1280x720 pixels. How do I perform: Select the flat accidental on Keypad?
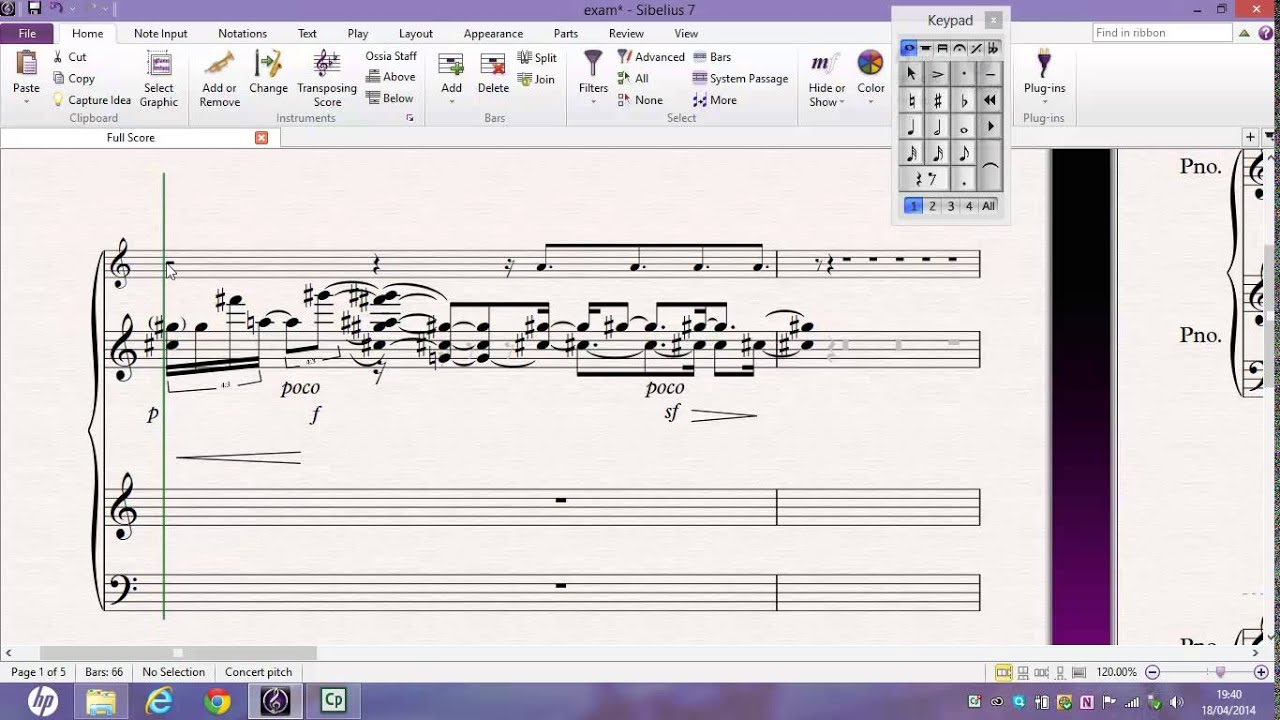(x=964, y=100)
